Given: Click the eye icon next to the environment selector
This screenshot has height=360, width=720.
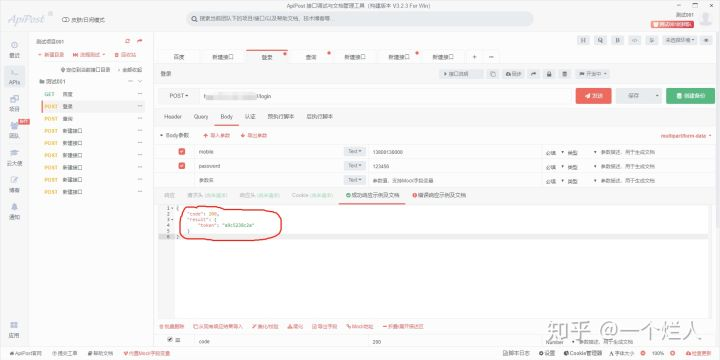Looking at the screenshot, I should [x=706, y=40].
